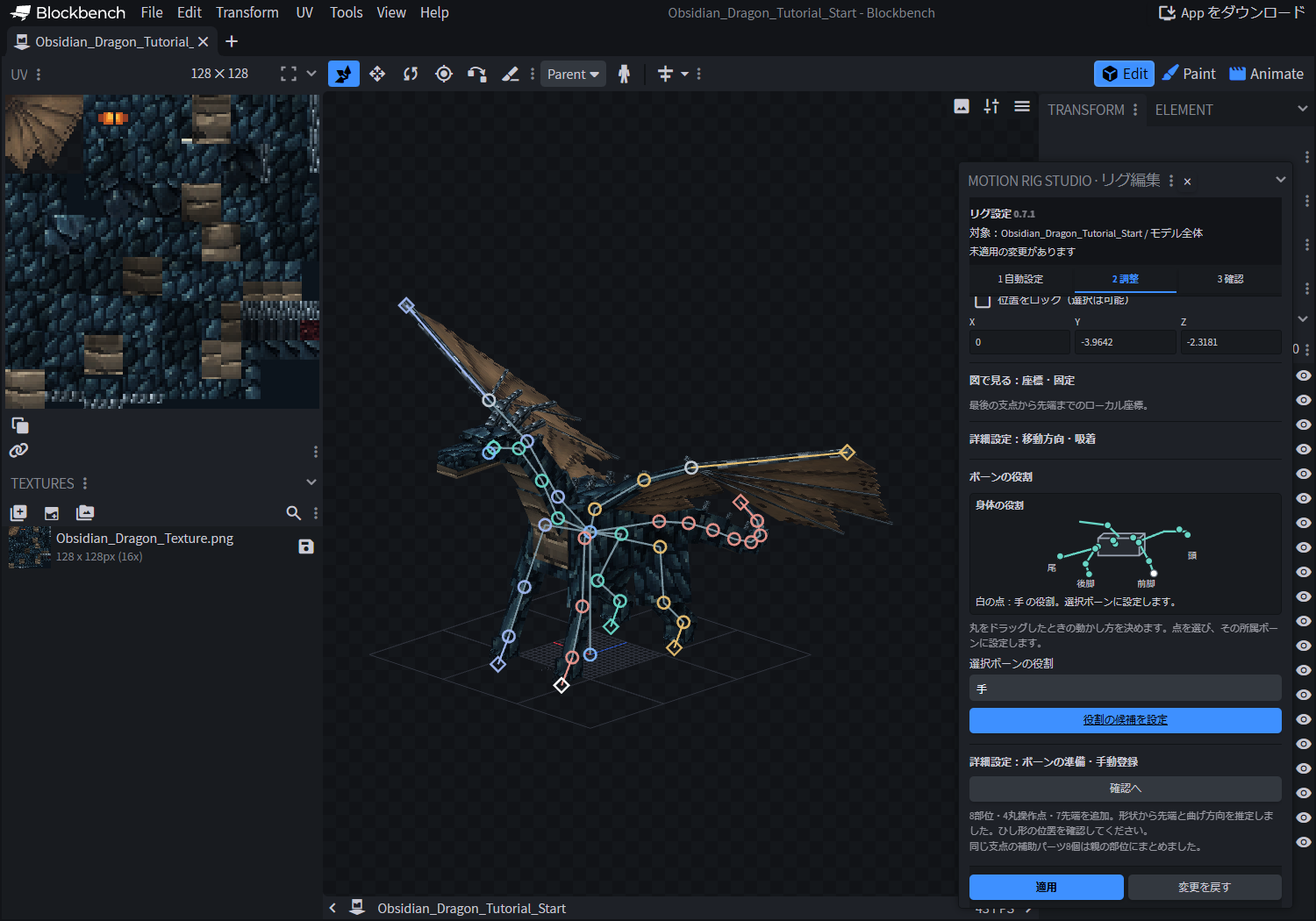Choose the Pivot tool
This screenshot has height=921, width=1316.
(x=444, y=74)
